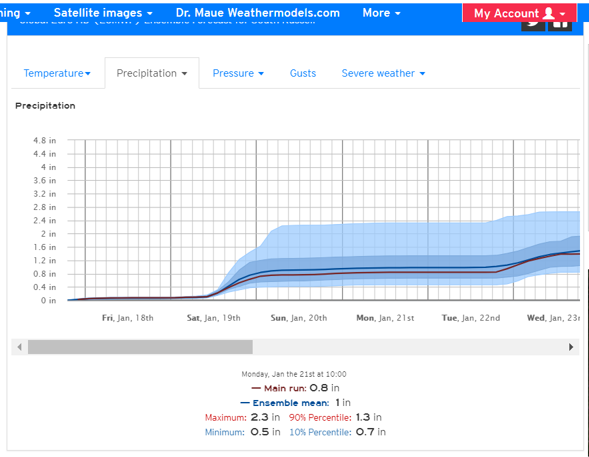This screenshot has height=457, width=589.
Task: Expand the More menu
Action: point(381,13)
